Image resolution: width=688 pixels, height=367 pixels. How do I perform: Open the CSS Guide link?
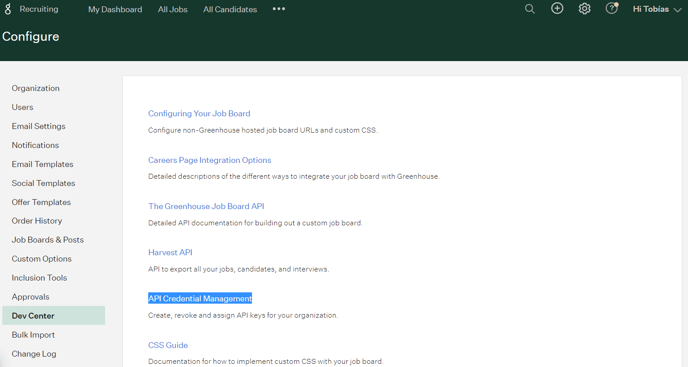point(168,345)
